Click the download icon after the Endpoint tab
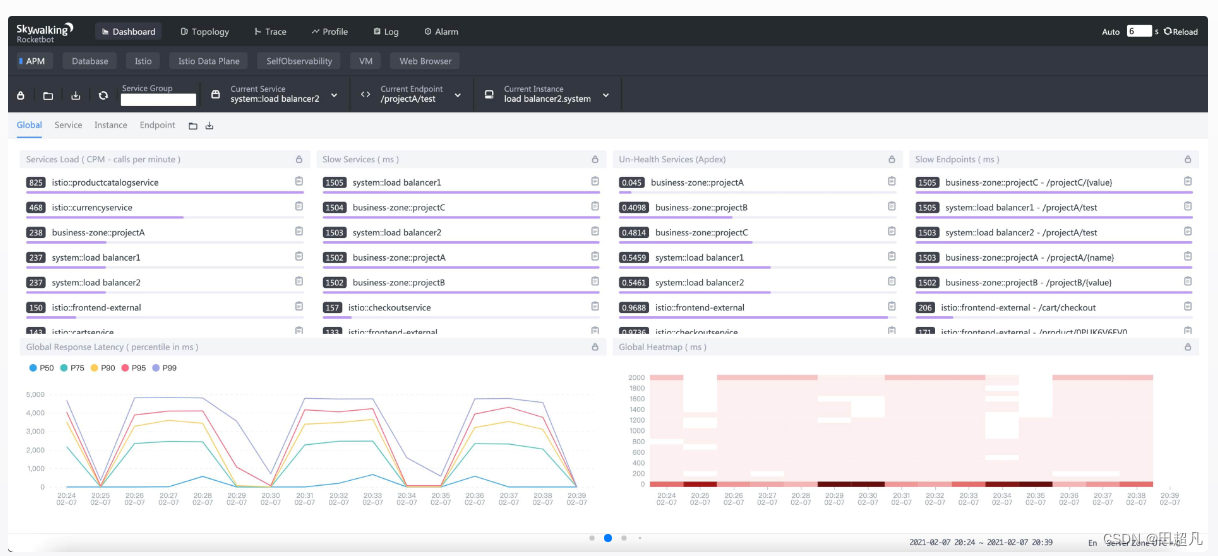The image size is (1218, 556). click(209, 126)
